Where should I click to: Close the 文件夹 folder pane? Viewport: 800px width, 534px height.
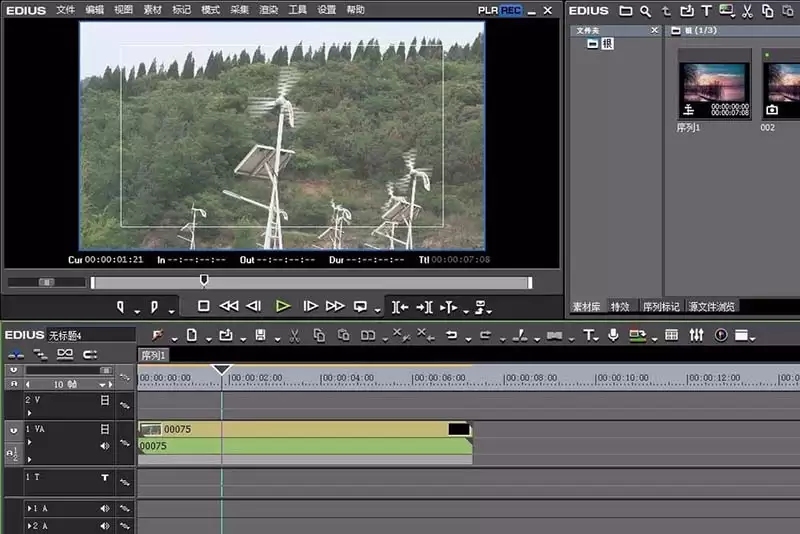click(655, 31)
